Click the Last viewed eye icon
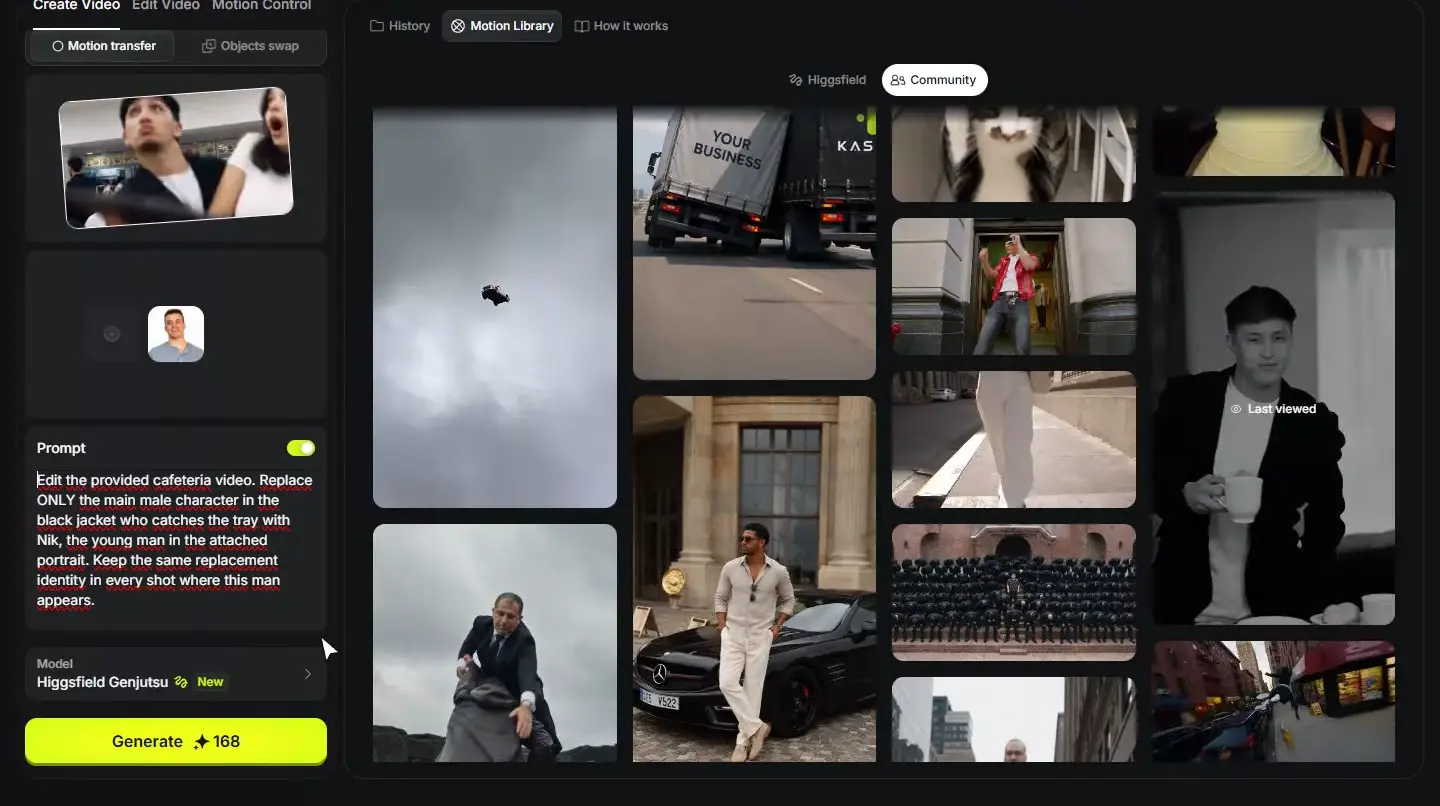This screenshot has height=806, width=1440. click(1236, 409)
